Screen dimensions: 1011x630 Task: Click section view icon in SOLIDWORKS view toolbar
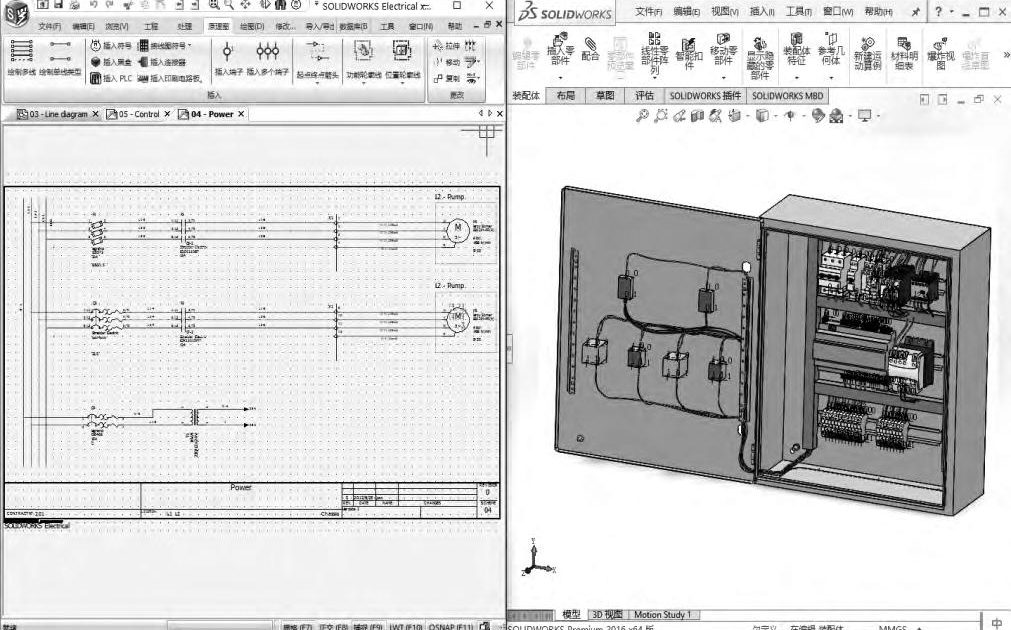pyautogui.click(x=697, y=115)
